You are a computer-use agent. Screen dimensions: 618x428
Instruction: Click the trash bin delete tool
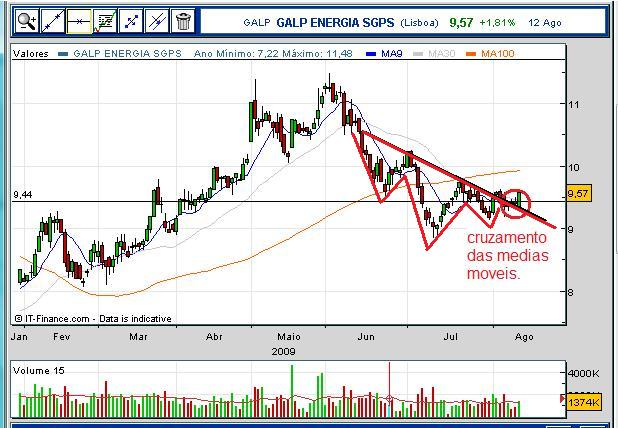point(183,21)
